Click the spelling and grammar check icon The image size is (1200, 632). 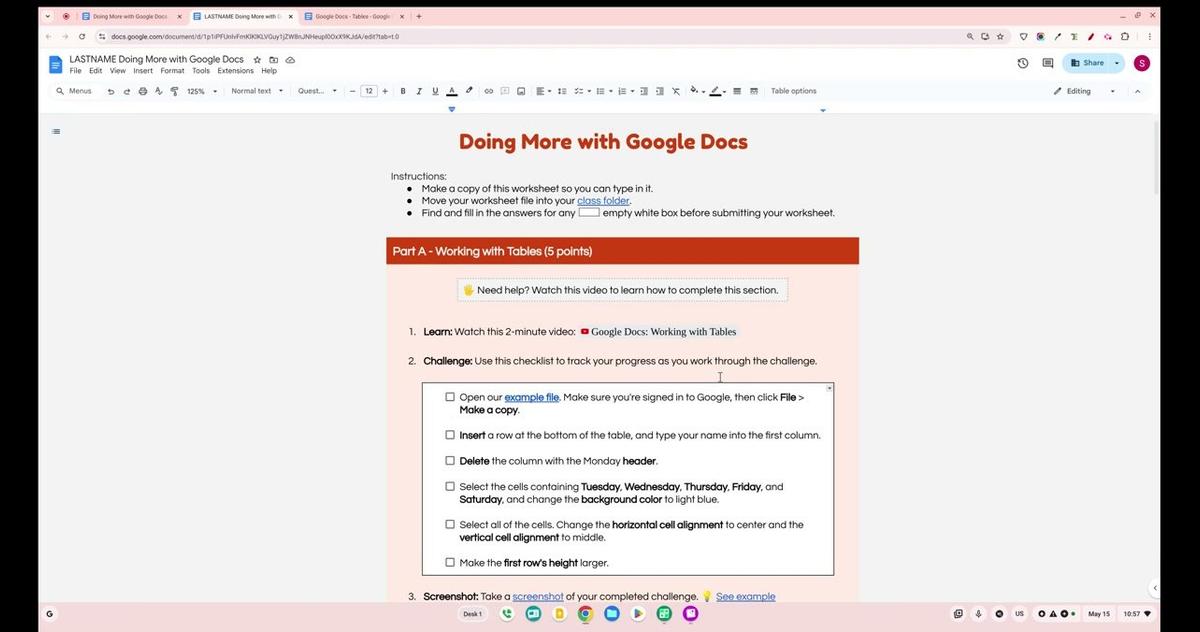[x=158, y=91]
